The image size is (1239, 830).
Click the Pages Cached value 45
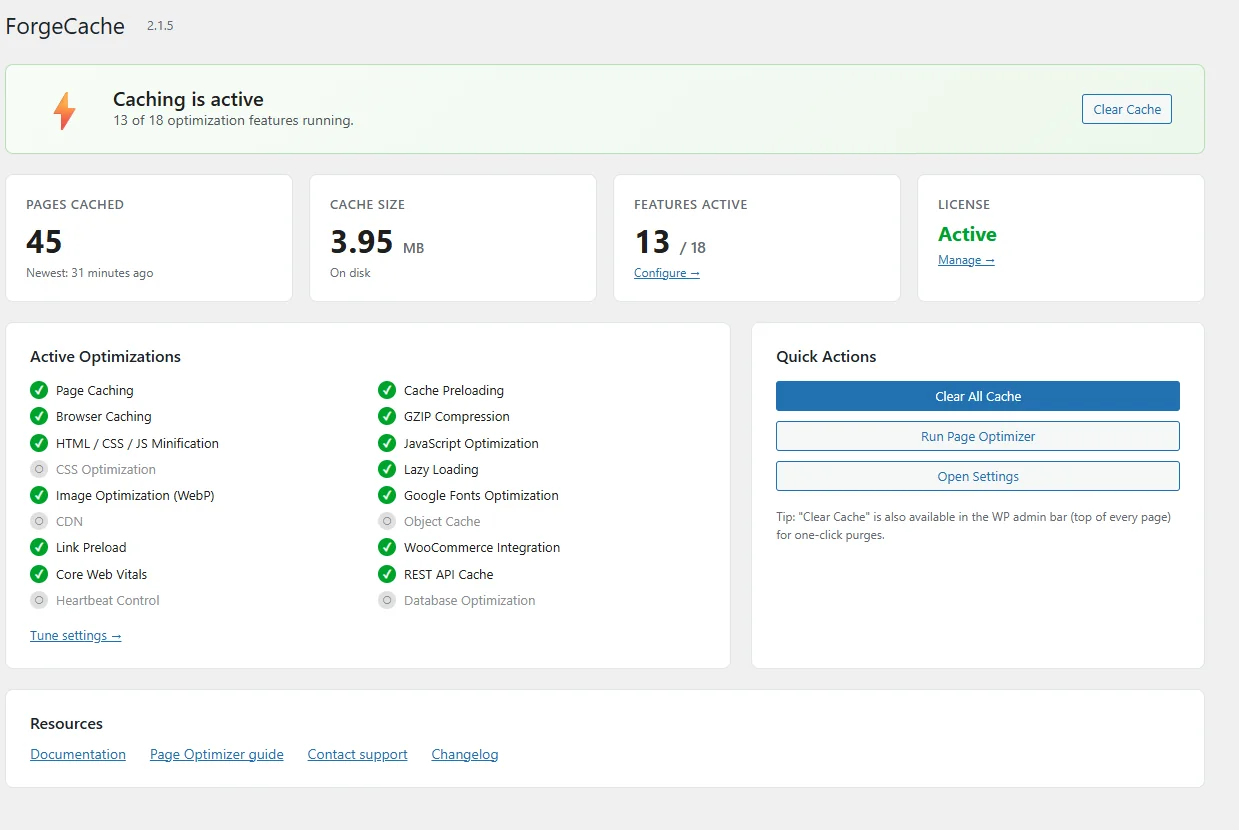click(x=44, y=241)
